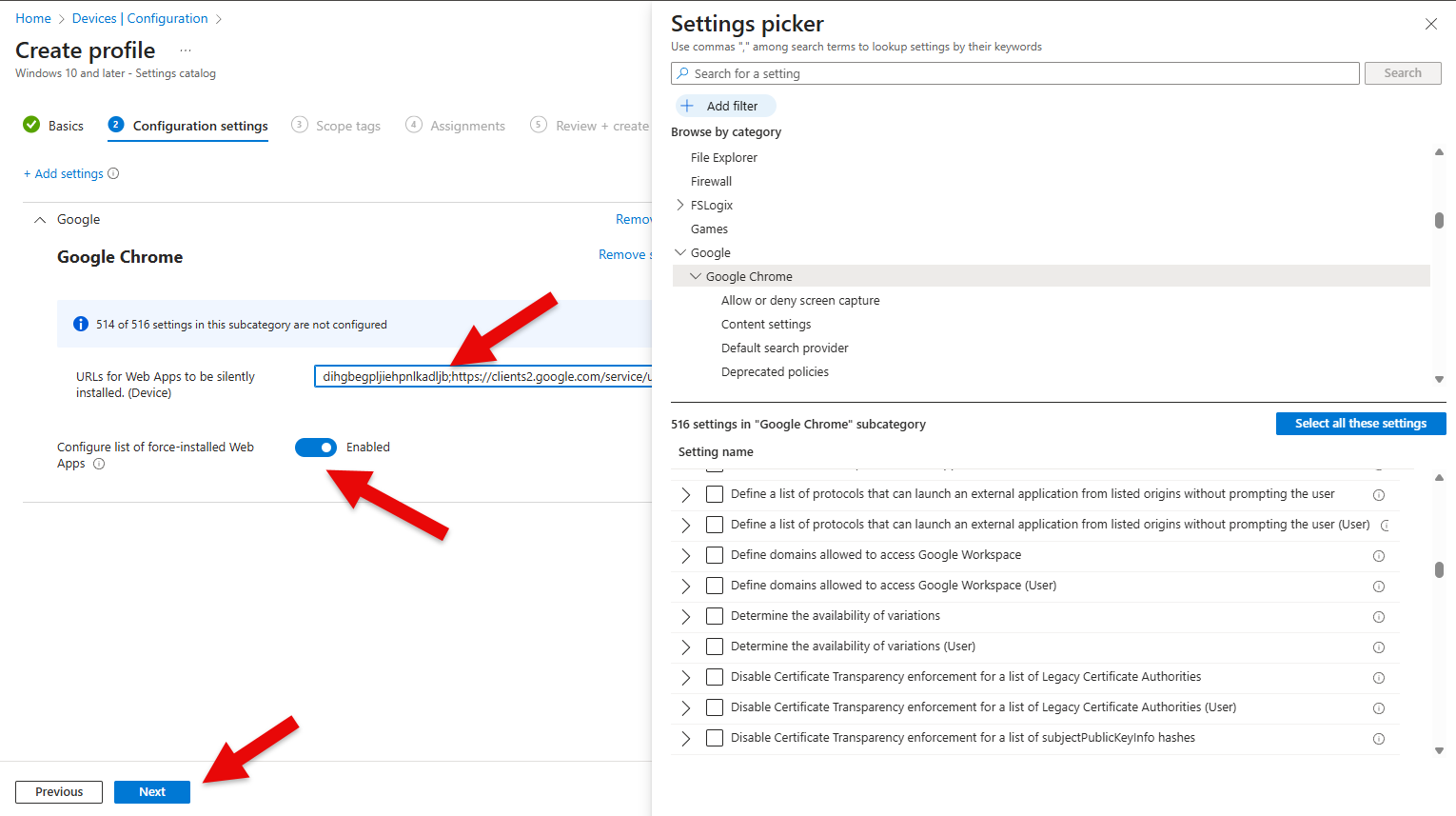
Task: Click Select all these settings
Action: coord(1361,424)
